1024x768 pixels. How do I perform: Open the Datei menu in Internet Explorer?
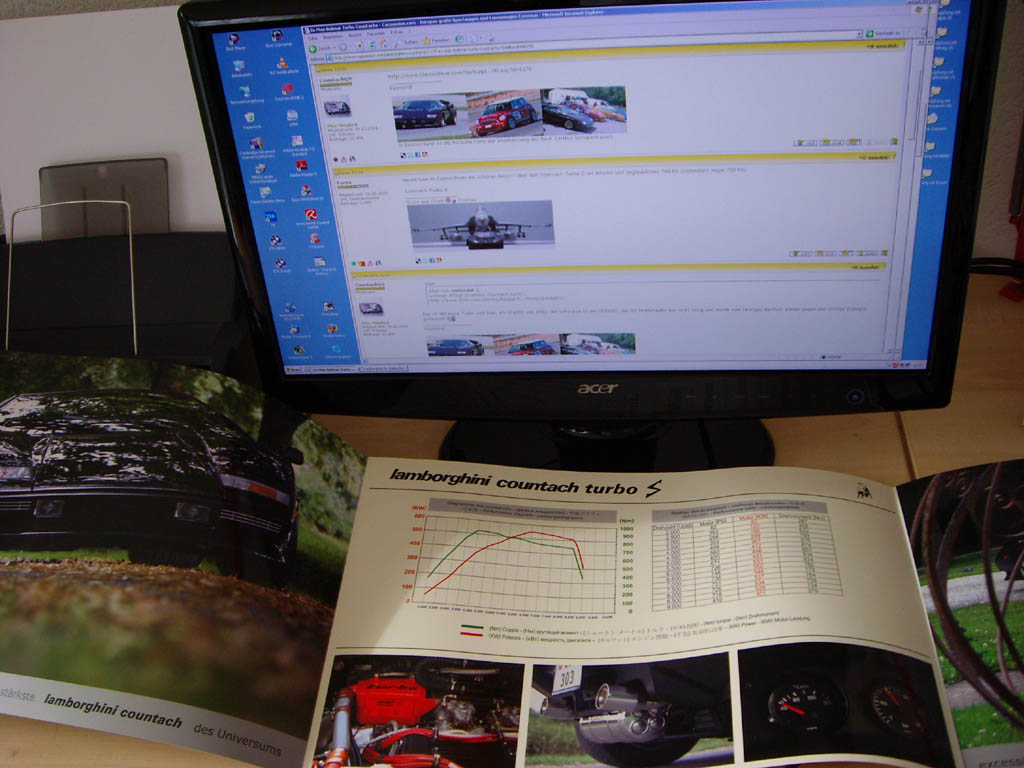click(x=312, y=39)
